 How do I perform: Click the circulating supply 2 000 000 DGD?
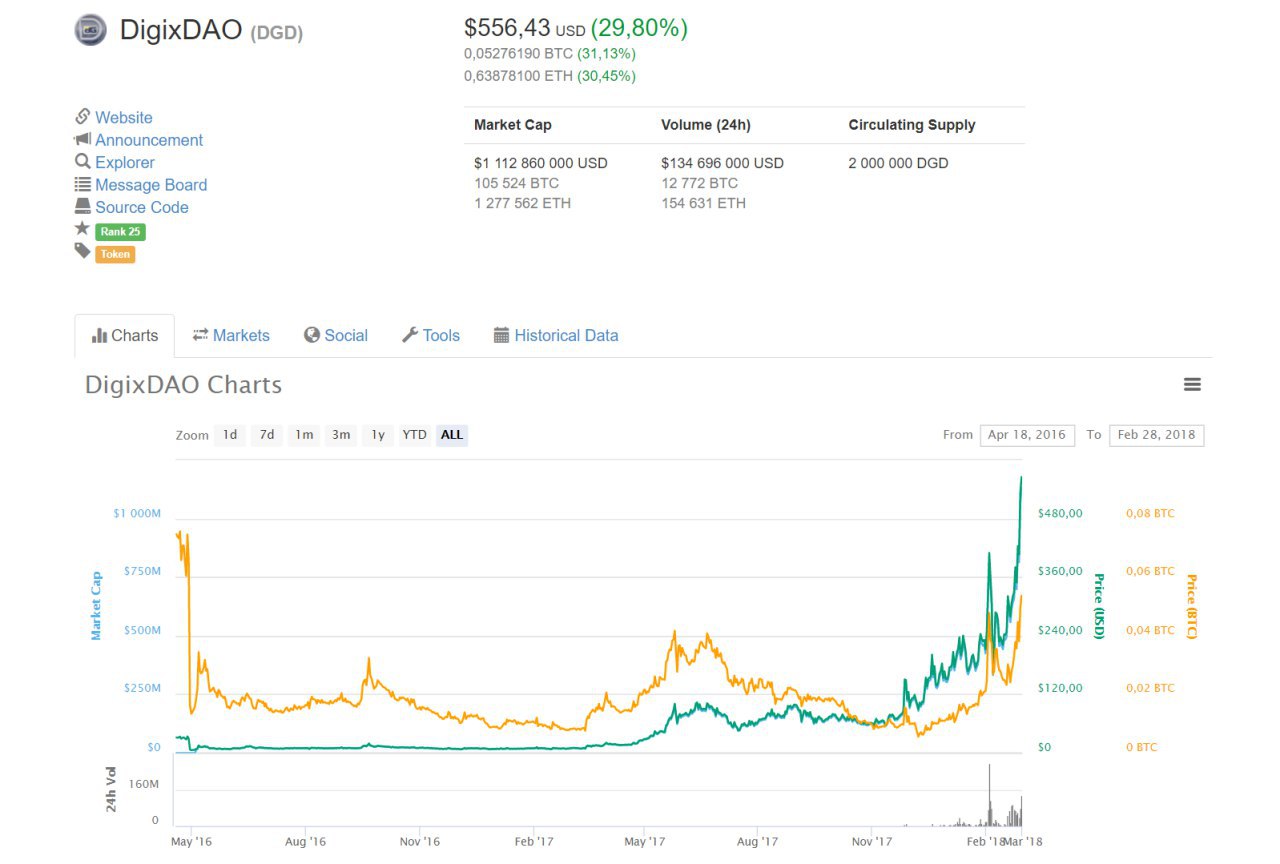click(x=899, y=163)
